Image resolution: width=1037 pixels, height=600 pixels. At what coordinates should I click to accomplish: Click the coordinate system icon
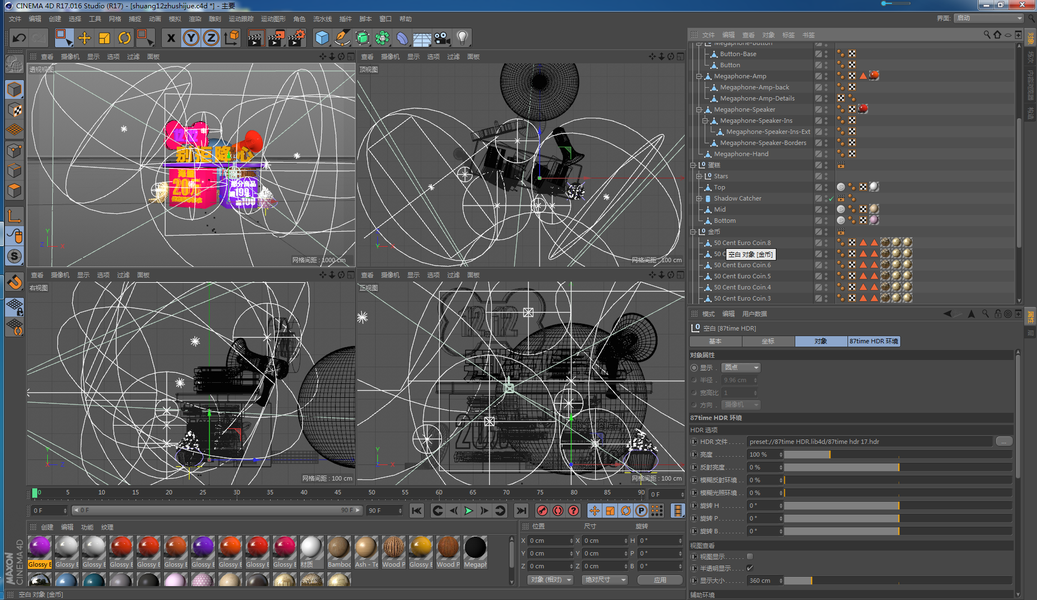(231, 38)
